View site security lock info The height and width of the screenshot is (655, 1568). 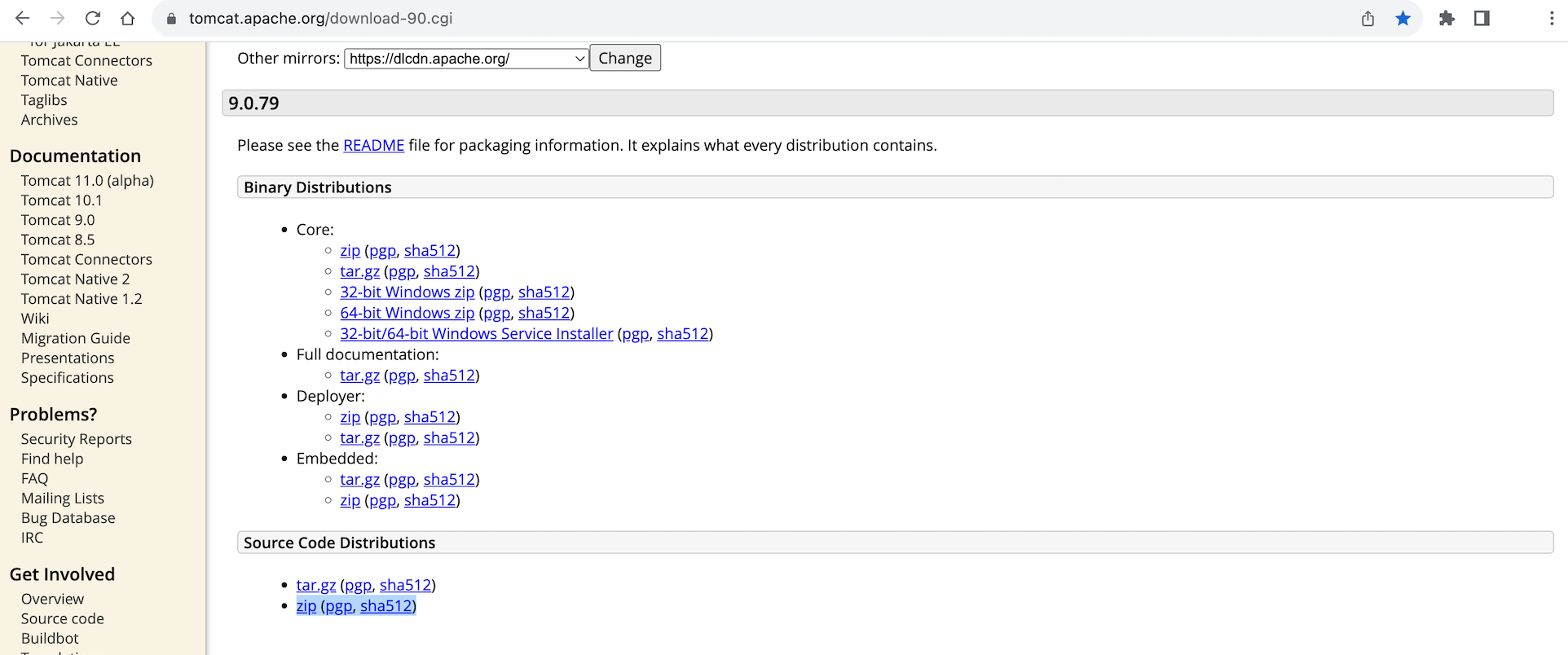pyautogui.click(x=171, y=19)
